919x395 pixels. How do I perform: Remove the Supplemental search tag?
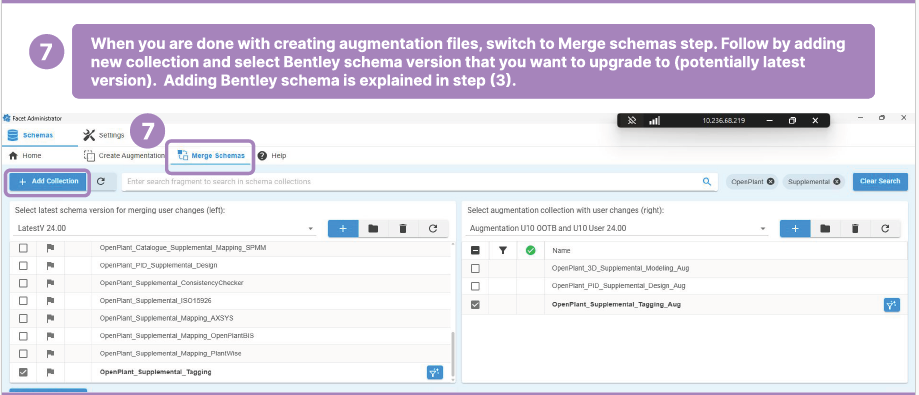tap(837, 182)
